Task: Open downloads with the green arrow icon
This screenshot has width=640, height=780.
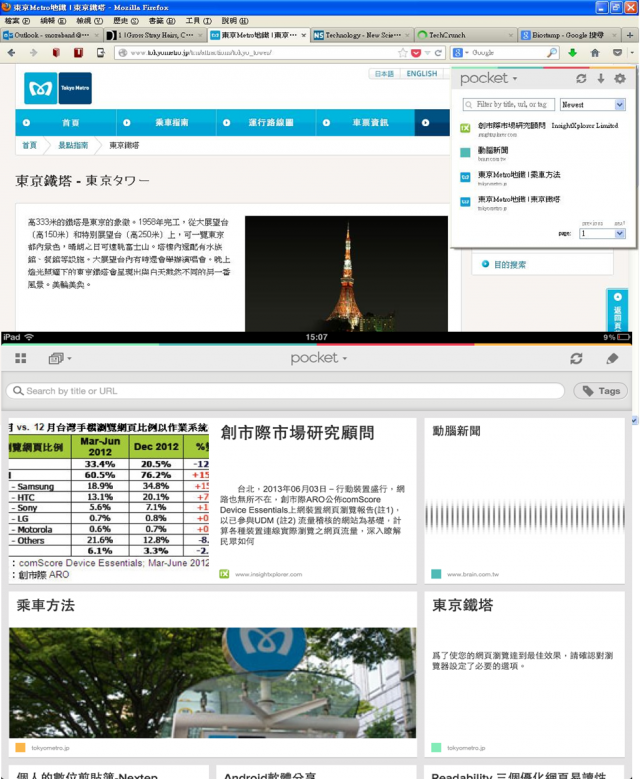Action: pyautogui.click(x=573, y=53)
